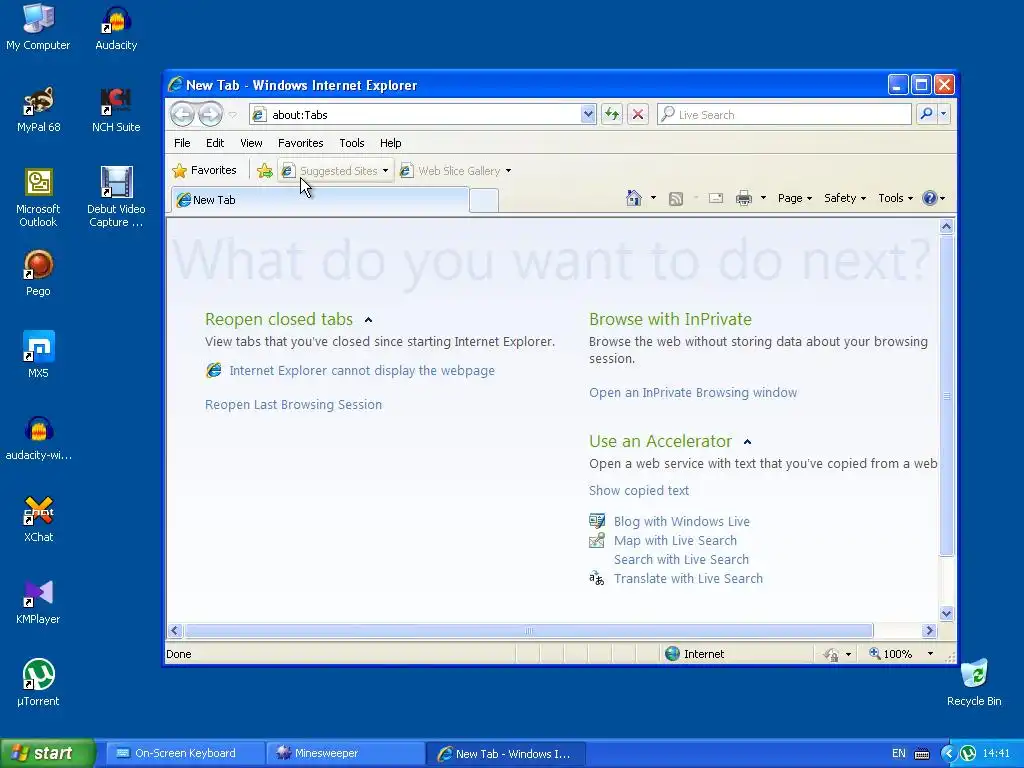Click the Read Mail envelope icon
Screen dimensions: 1024x768
[716, 198]
